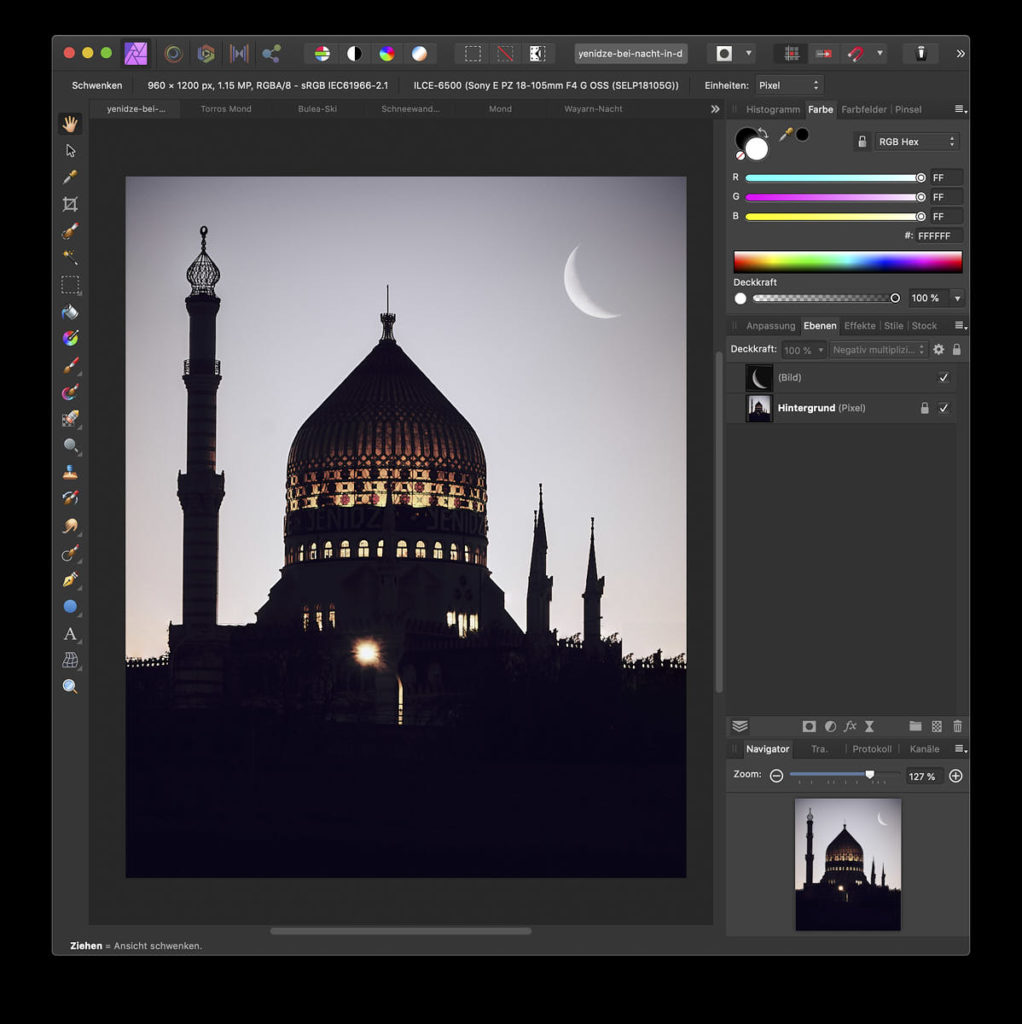
Task: Open the RGB Hex colour model dropdown
Action: tap(917, 142)
